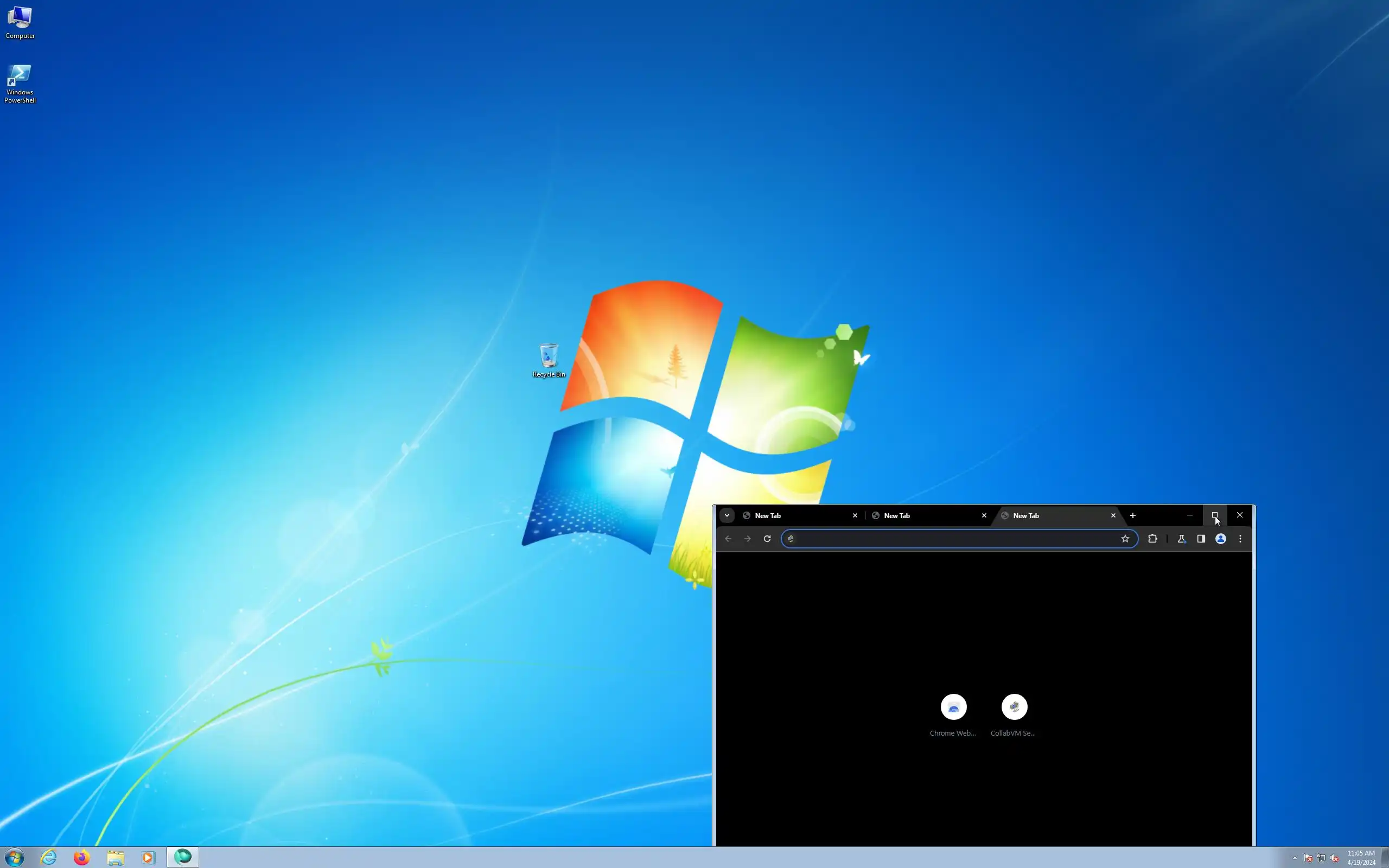The width and height of the screenshot is (1389, 868).
Task: Open the Extensions puzzle icon
Action: pyautogui.click(x=1152, y=539)
